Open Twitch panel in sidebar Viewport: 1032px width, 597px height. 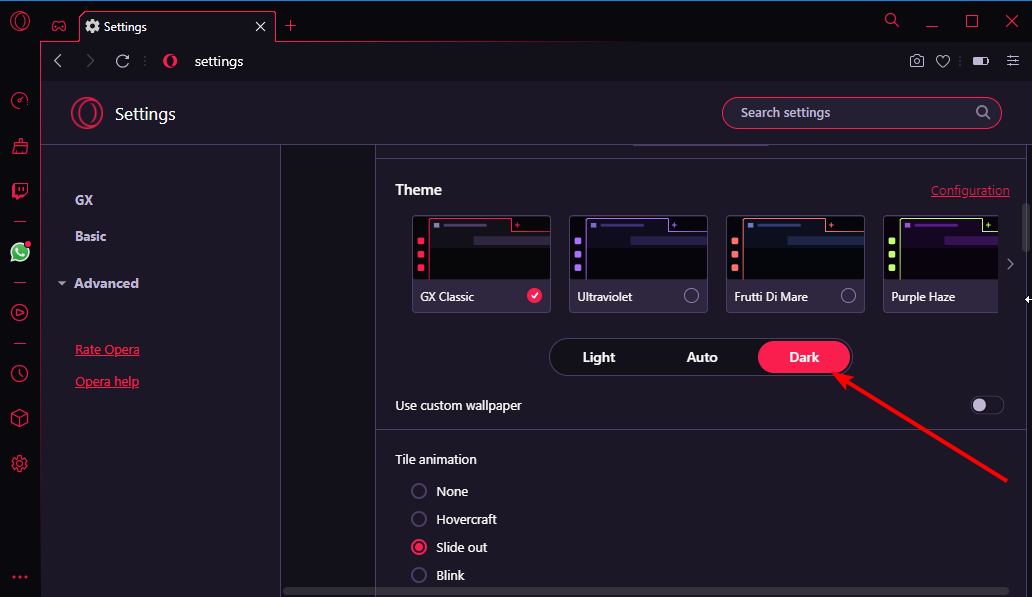pos(19,191)
